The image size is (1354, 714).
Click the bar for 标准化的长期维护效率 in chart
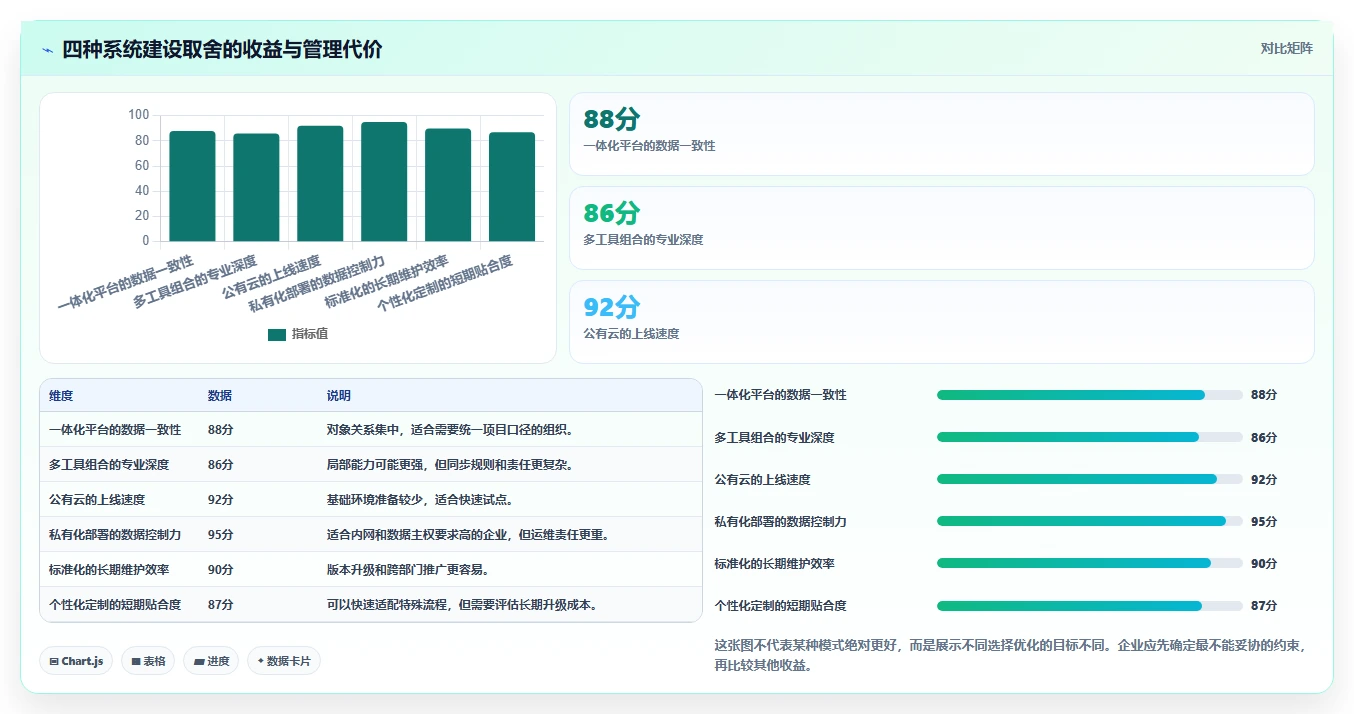(448, 185)
